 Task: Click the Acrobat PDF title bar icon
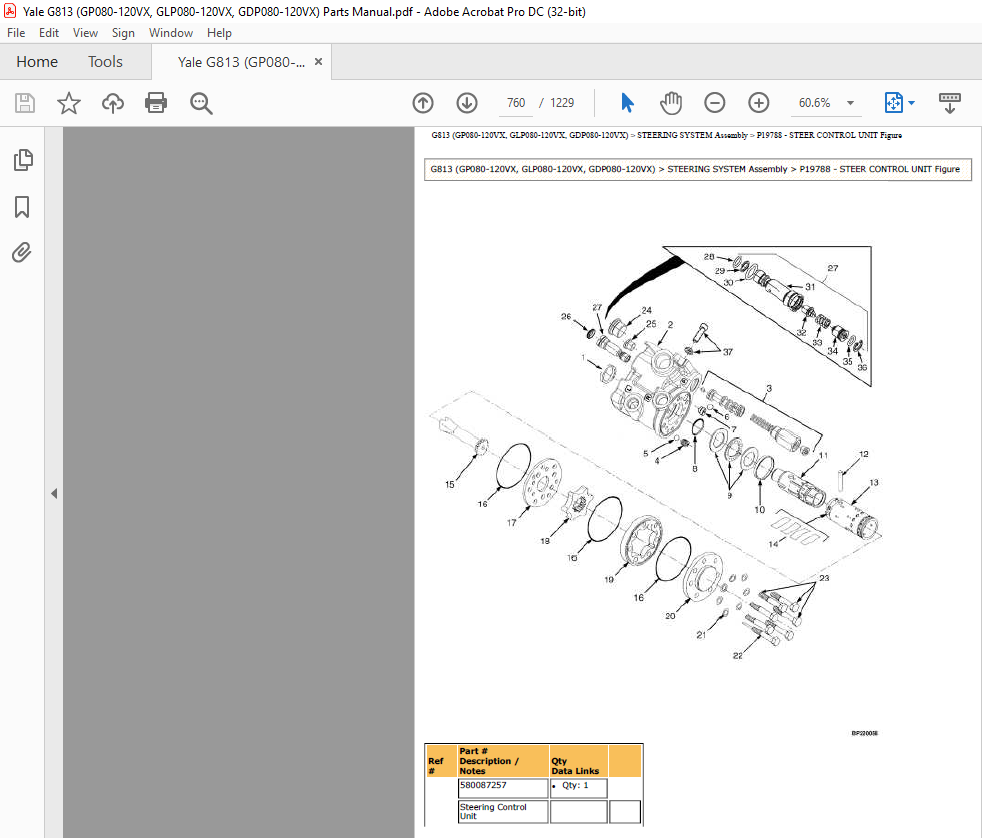pyautogui.click(x=10, y=11)
